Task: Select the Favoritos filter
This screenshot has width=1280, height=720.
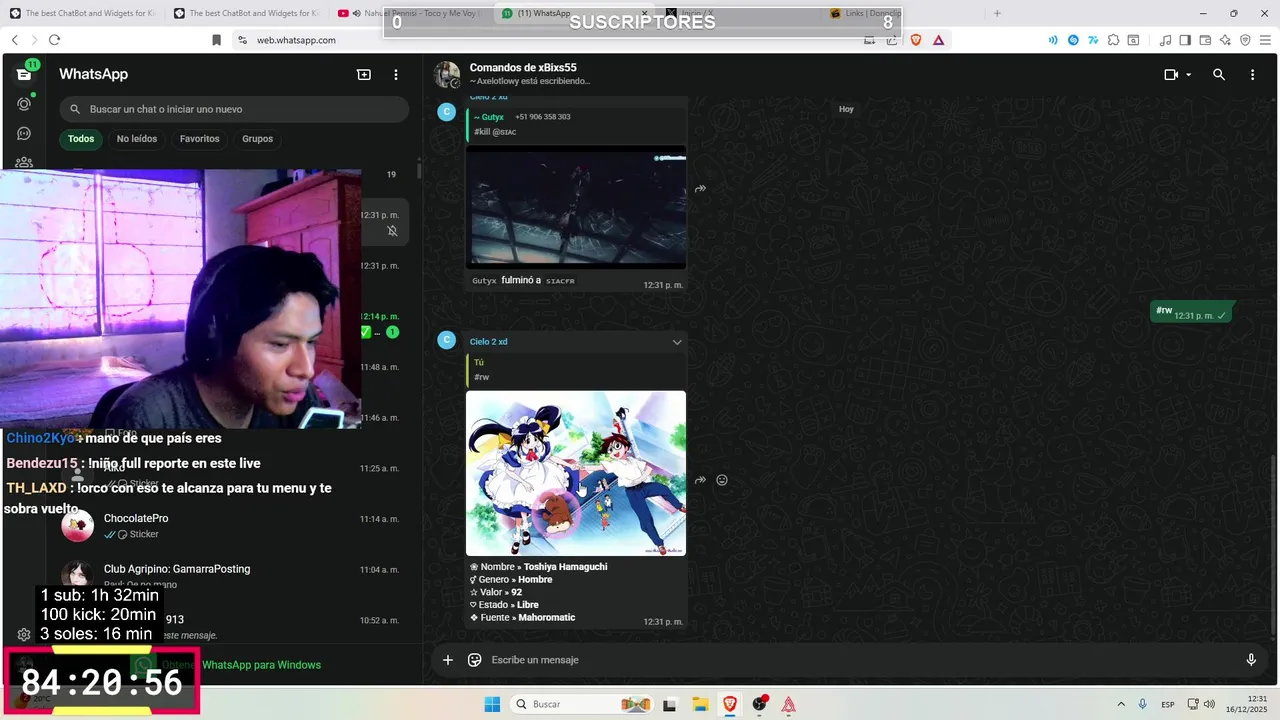Action: 200,139
